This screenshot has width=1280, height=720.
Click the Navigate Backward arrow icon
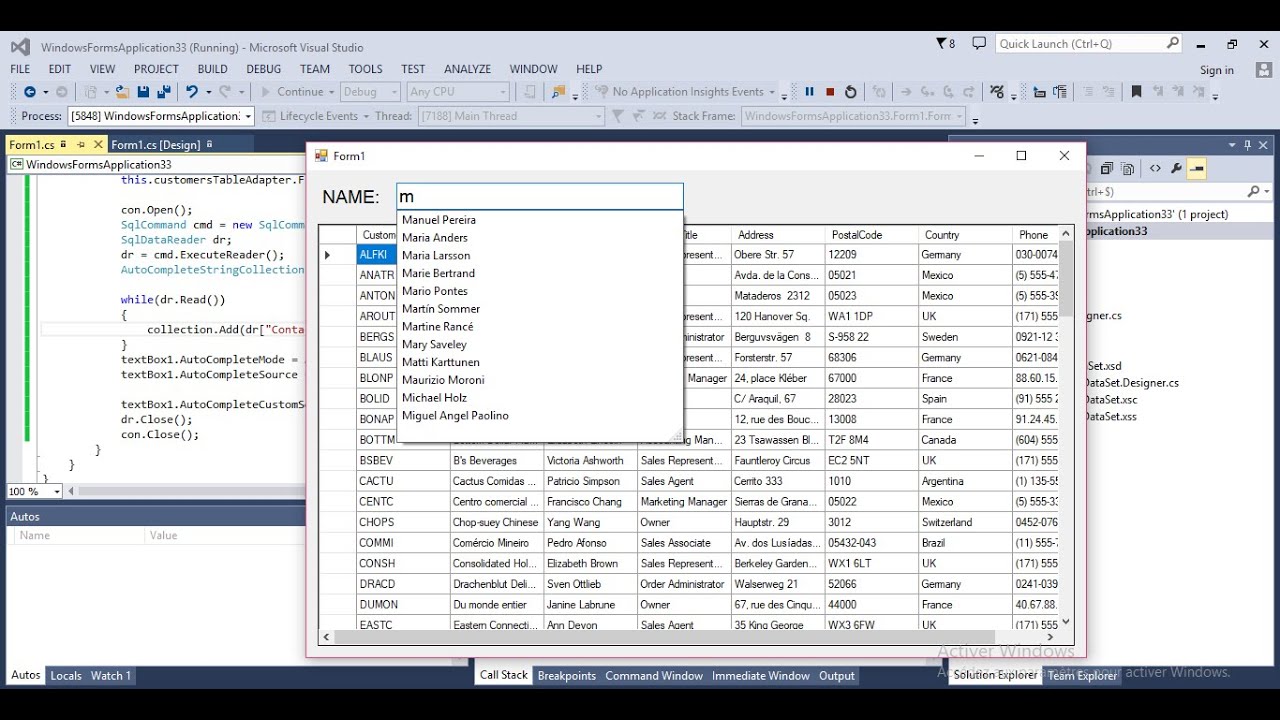[29, 92]
